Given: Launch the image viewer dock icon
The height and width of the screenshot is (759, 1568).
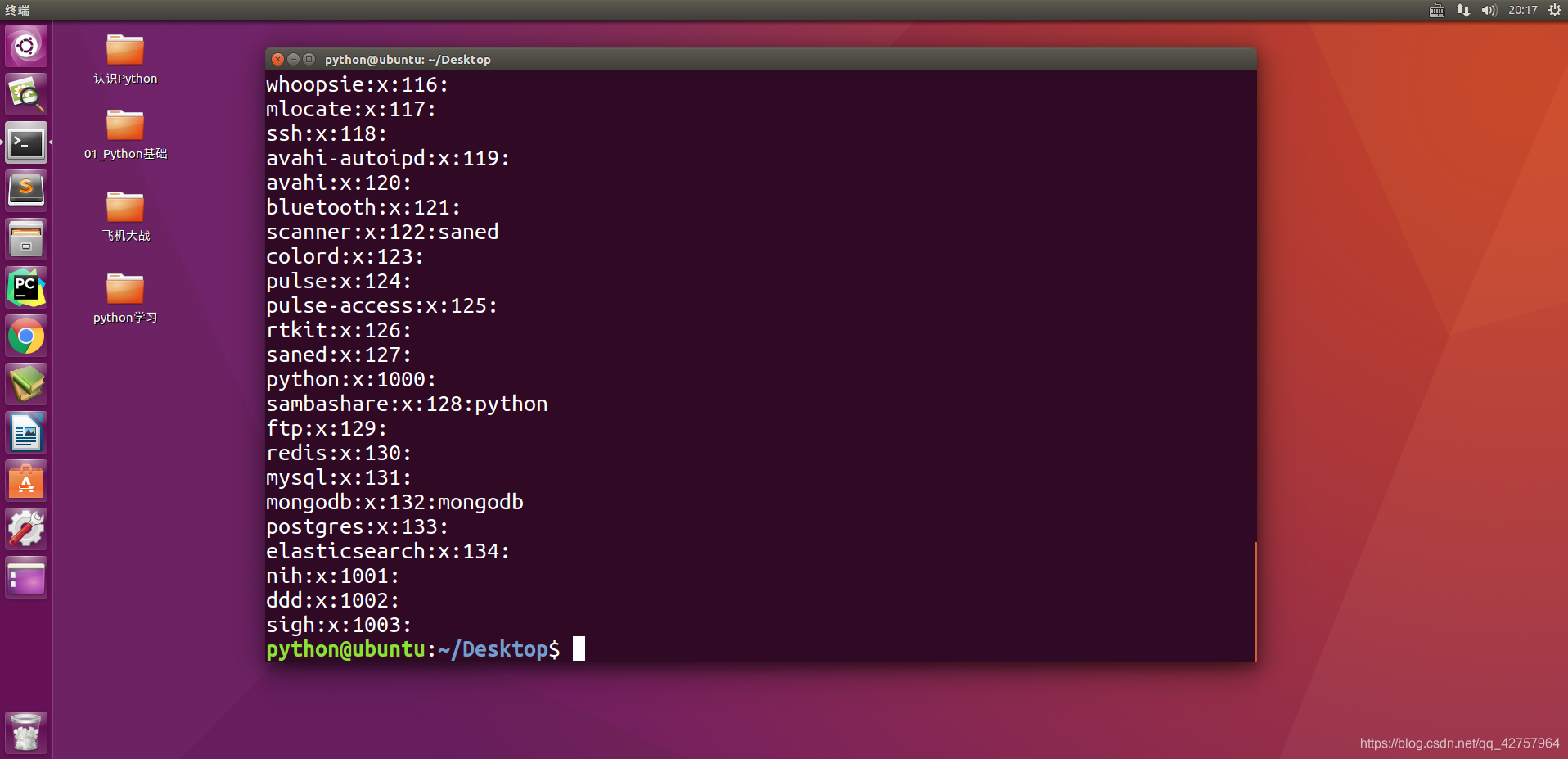Looking at the screenshot, I should pos(26,94).
